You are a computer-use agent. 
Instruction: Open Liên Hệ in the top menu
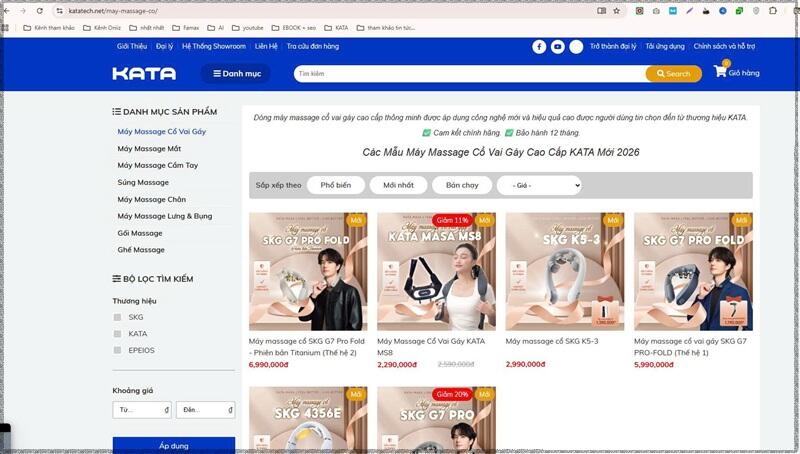click(266, 46)
